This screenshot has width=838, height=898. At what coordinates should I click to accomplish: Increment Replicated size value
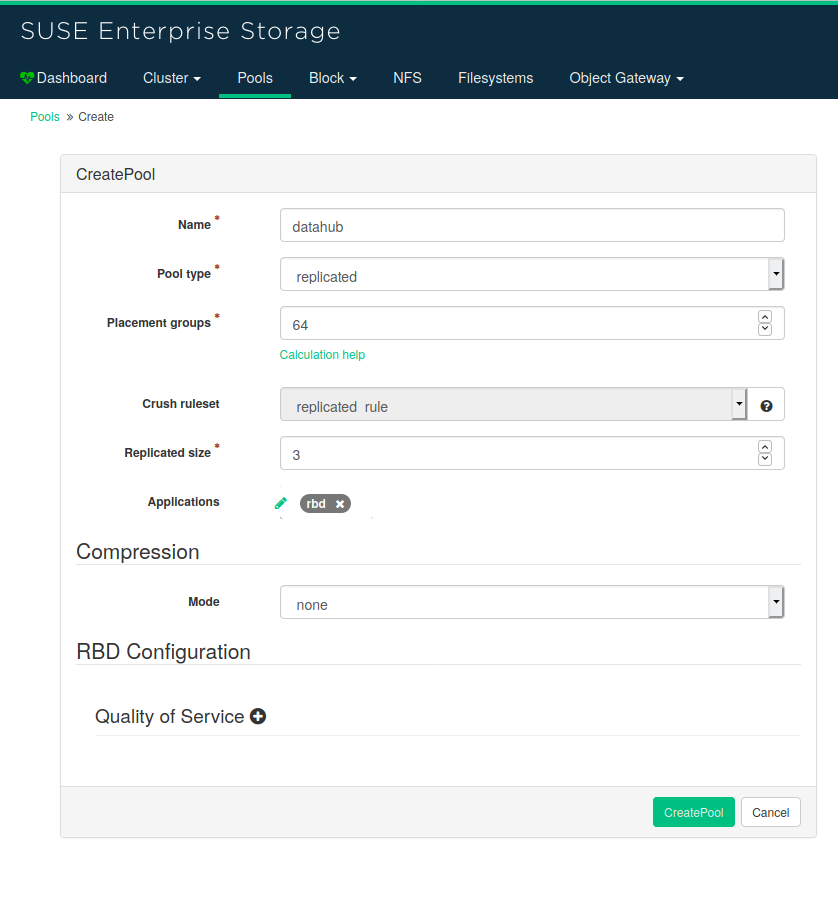pyautogui.click(x=765, y=447)
